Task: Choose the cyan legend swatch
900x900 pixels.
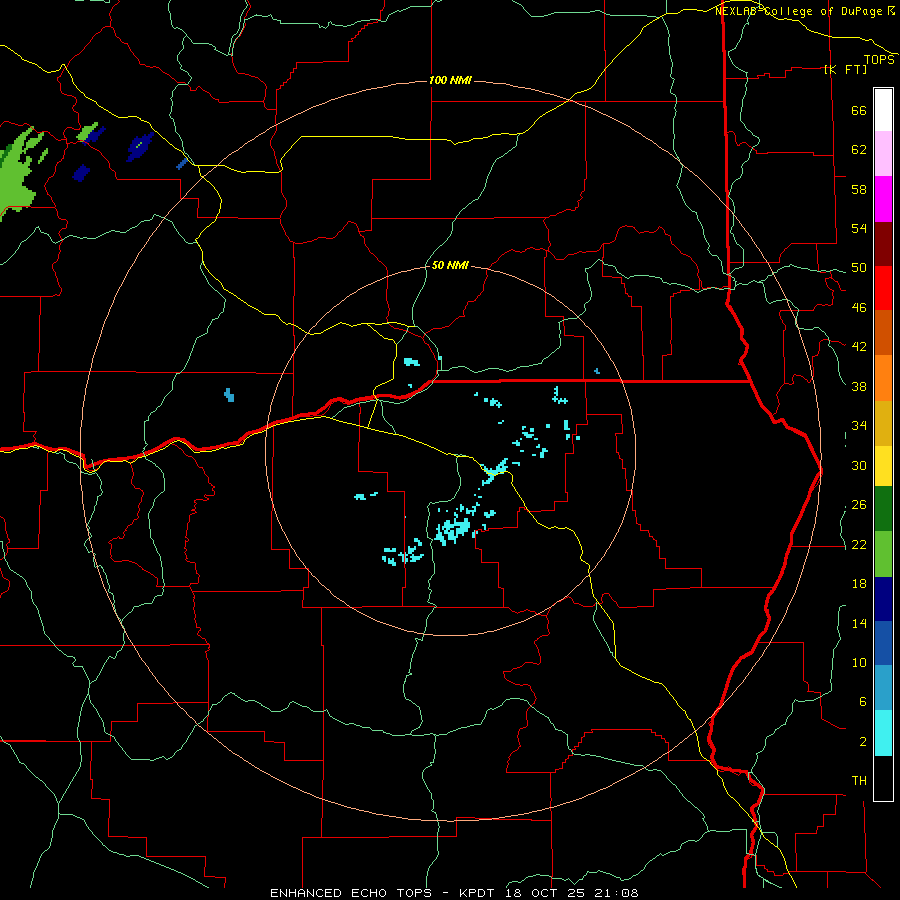Action: click(x=883, y=734)
